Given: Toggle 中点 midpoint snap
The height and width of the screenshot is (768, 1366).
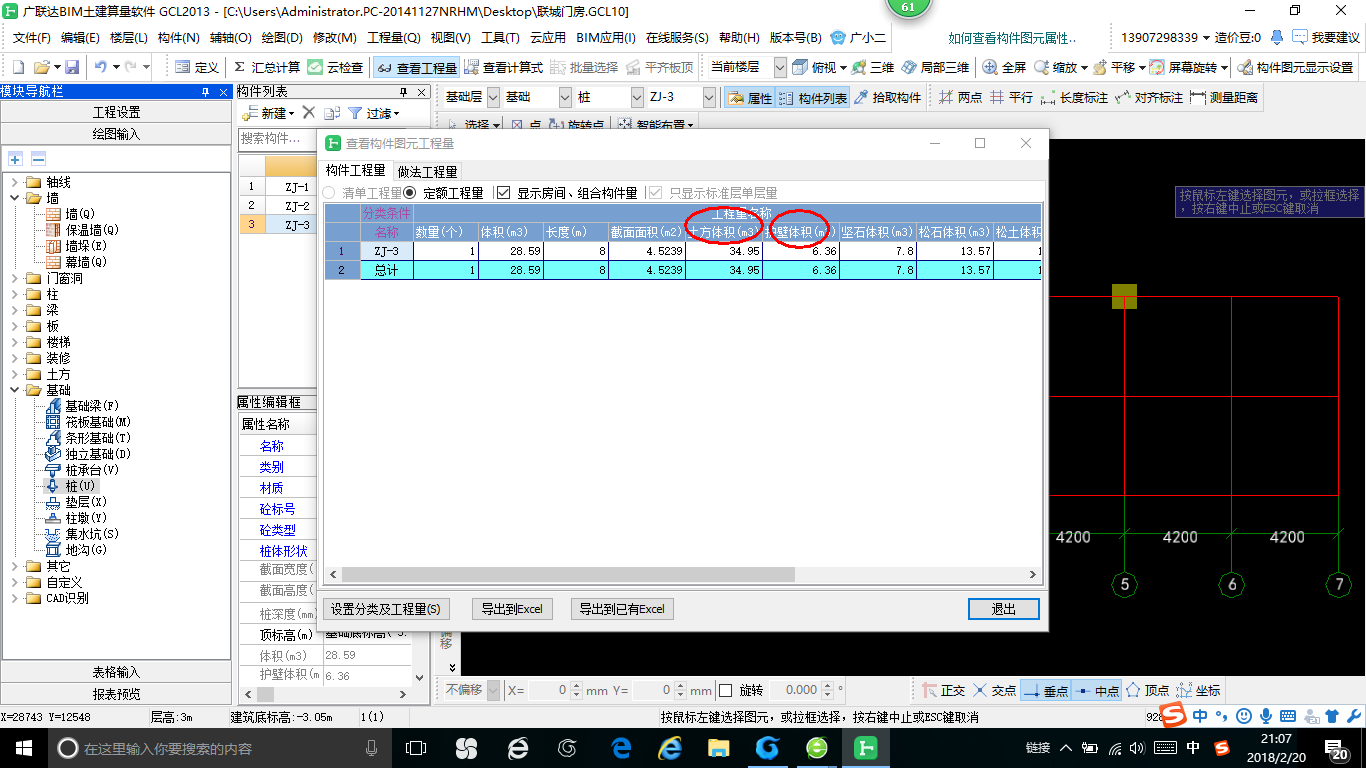Looking at the screenshot, I should pyautogui.click(x=1097, y=690).
